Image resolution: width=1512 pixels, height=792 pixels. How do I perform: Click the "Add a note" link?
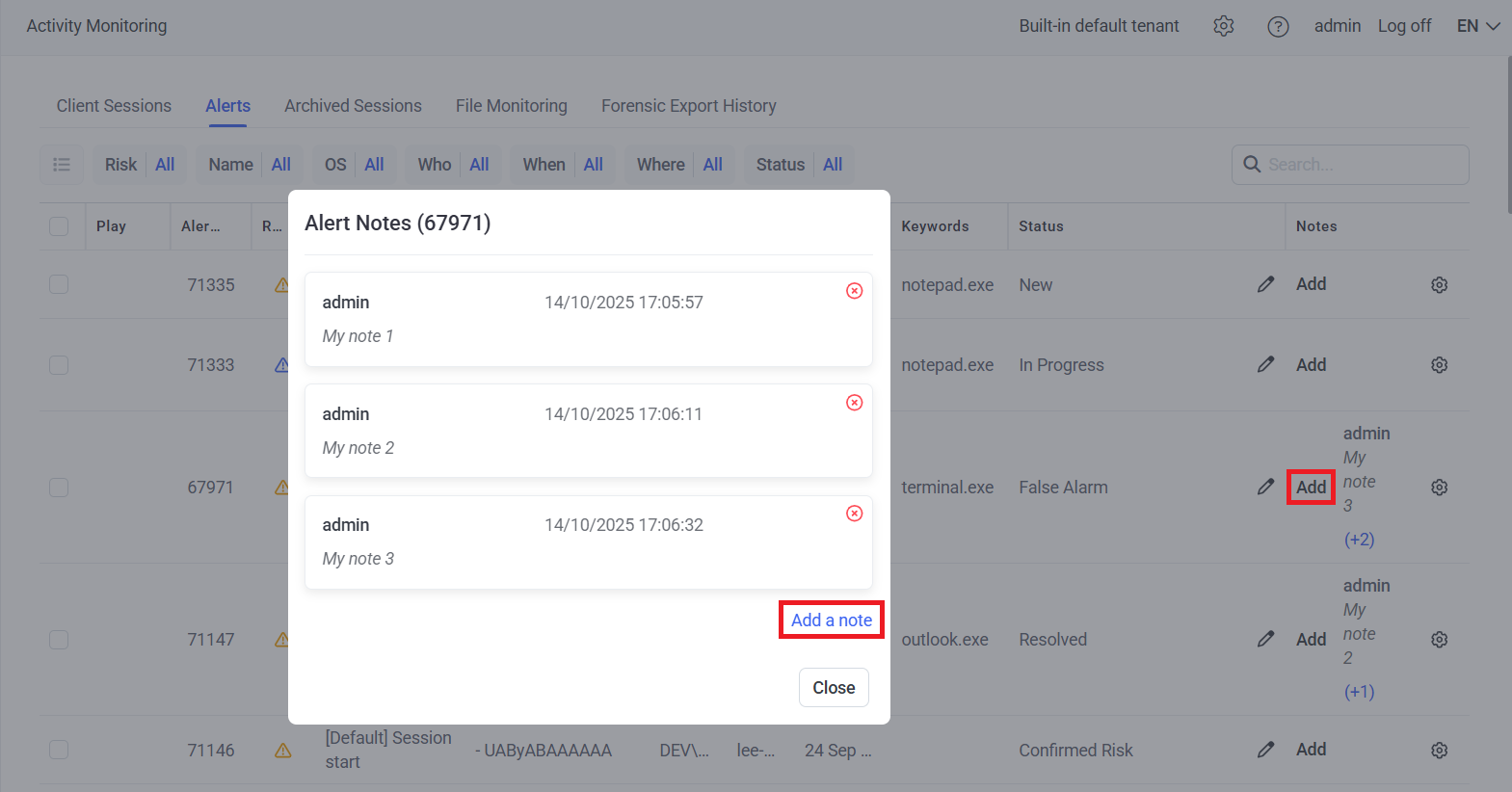(831, 620)
